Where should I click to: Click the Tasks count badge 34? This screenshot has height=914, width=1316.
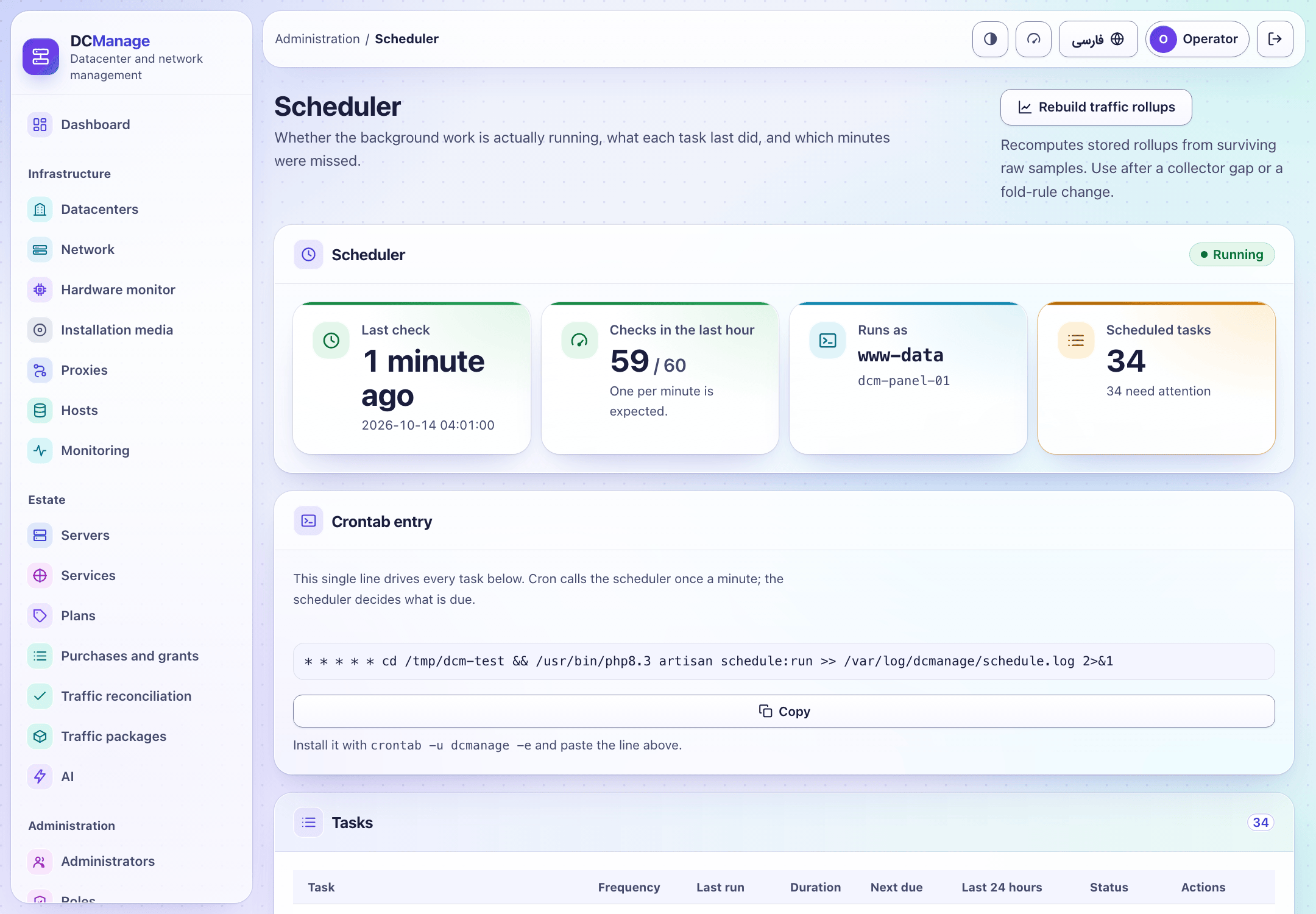coord(1261,822)
